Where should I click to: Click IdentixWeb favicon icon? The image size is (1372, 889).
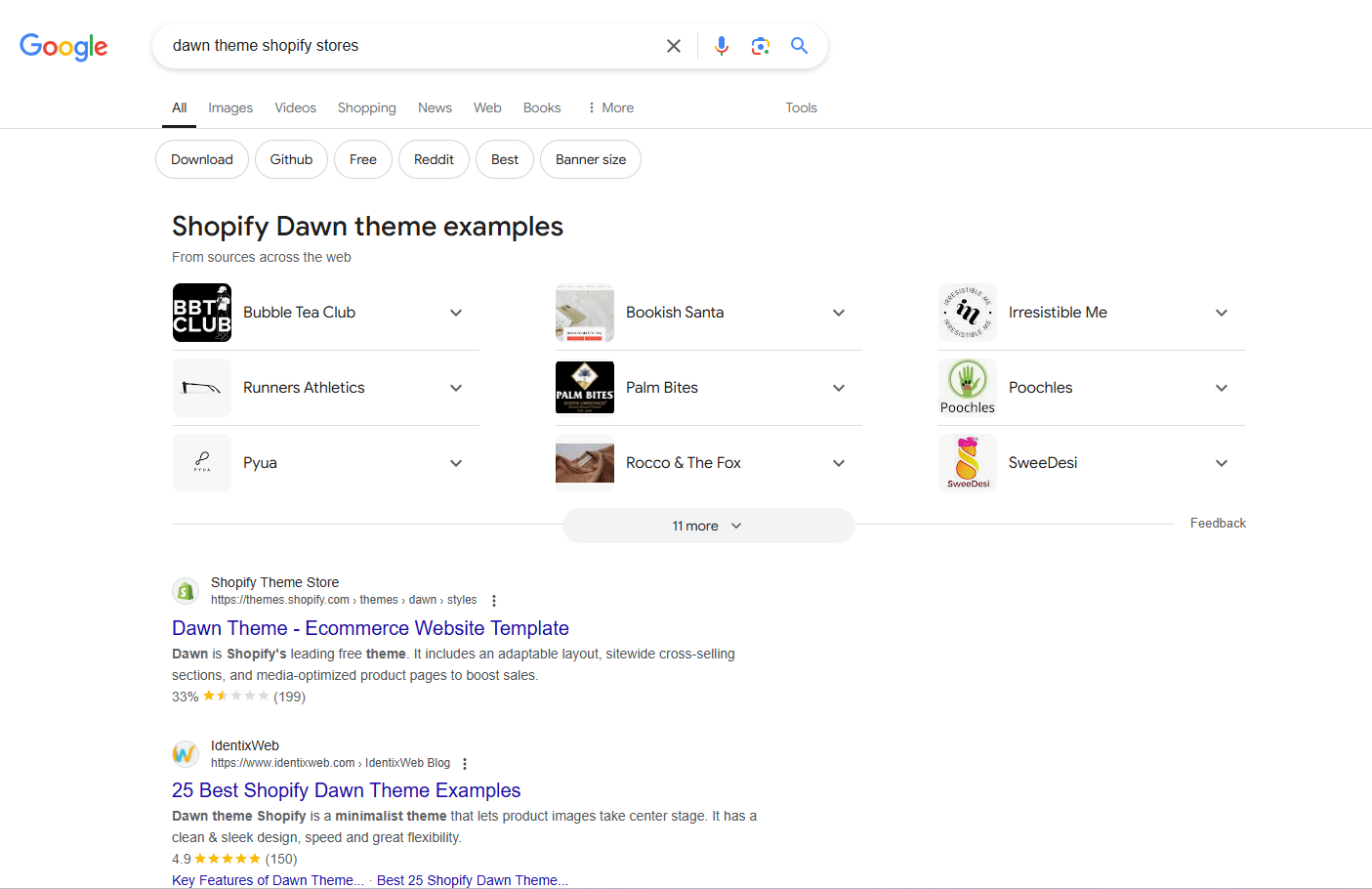click(186, 754)
